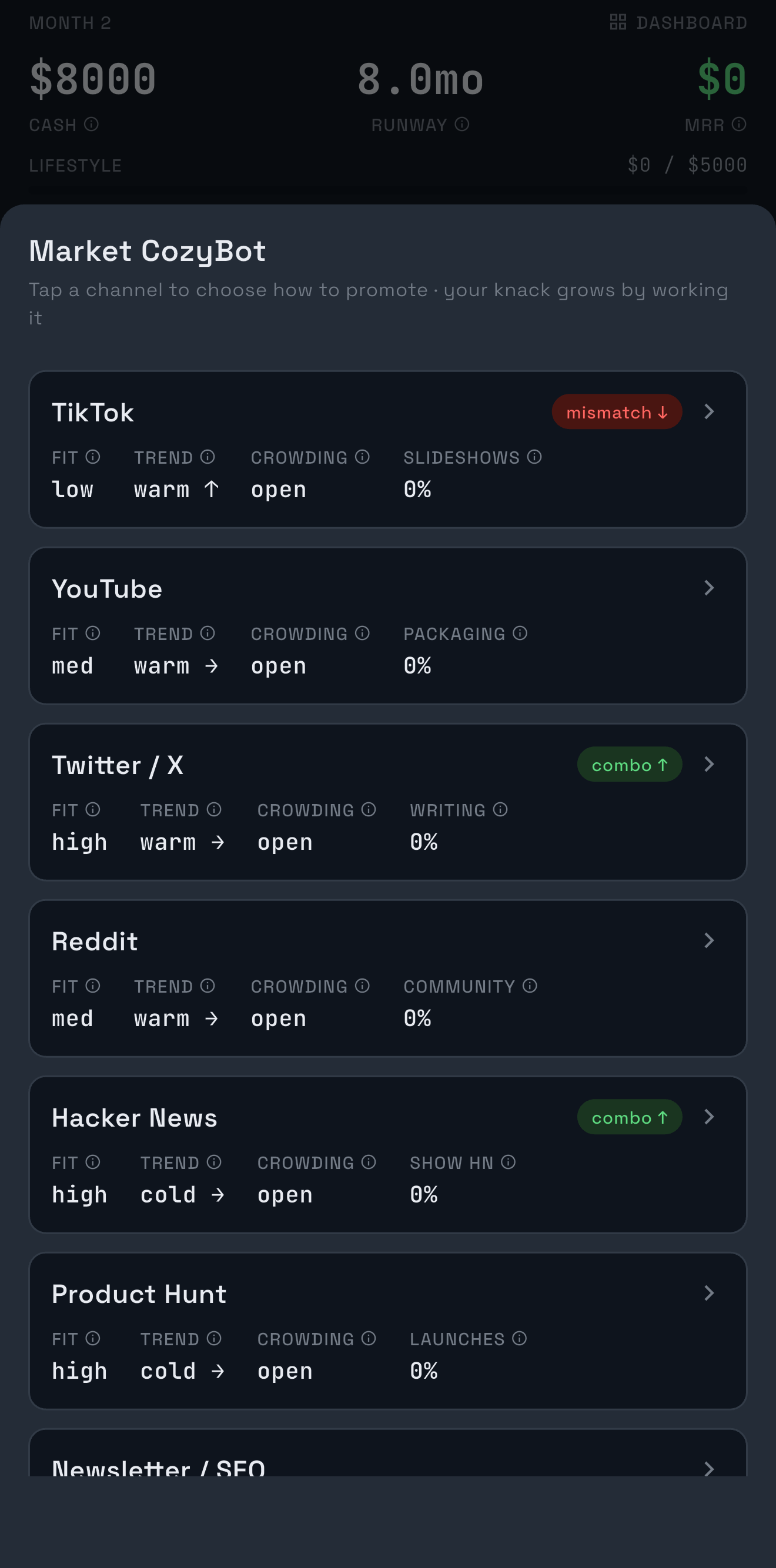Click the mismatch badge on TikTok
Viewport: 776px width, 1568px height.
(x=617, y=411)
